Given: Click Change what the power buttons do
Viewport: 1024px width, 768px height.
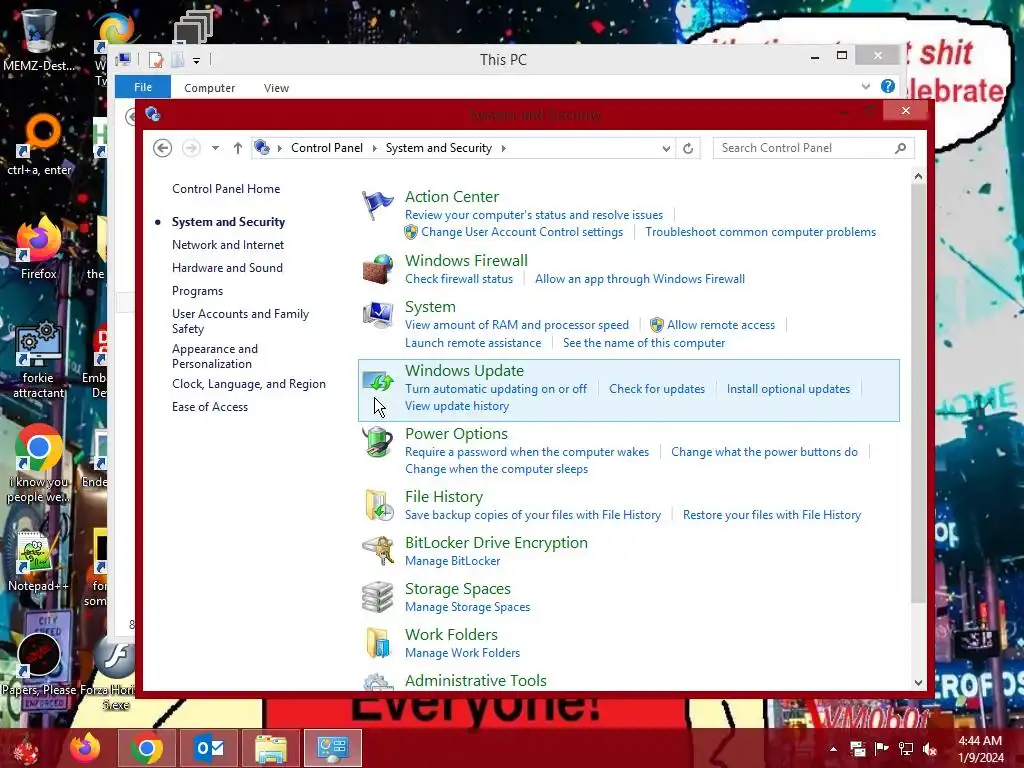Looking at the screenshot, I should point(764,452).
